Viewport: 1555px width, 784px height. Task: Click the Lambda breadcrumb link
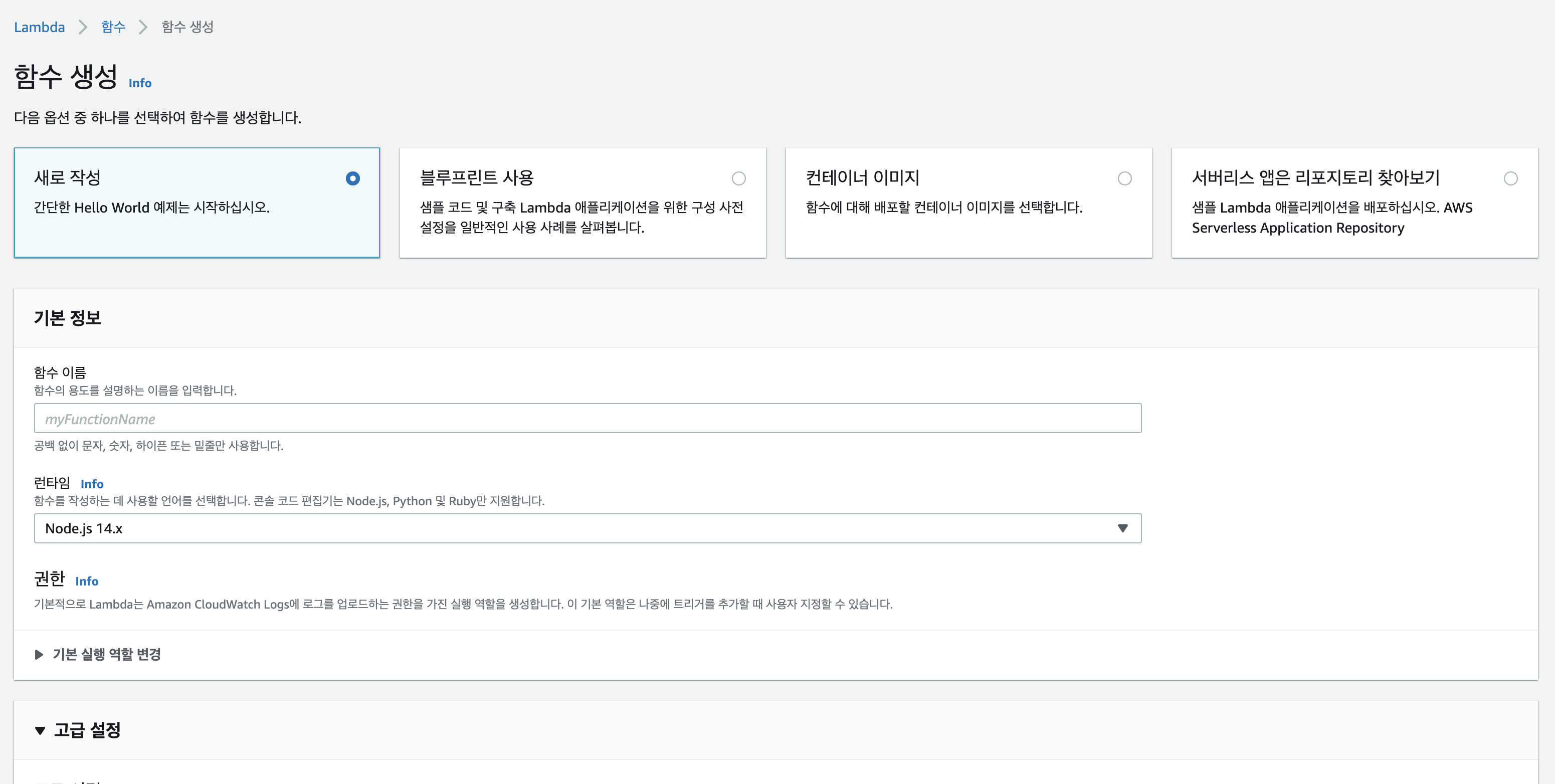point(39,27)
